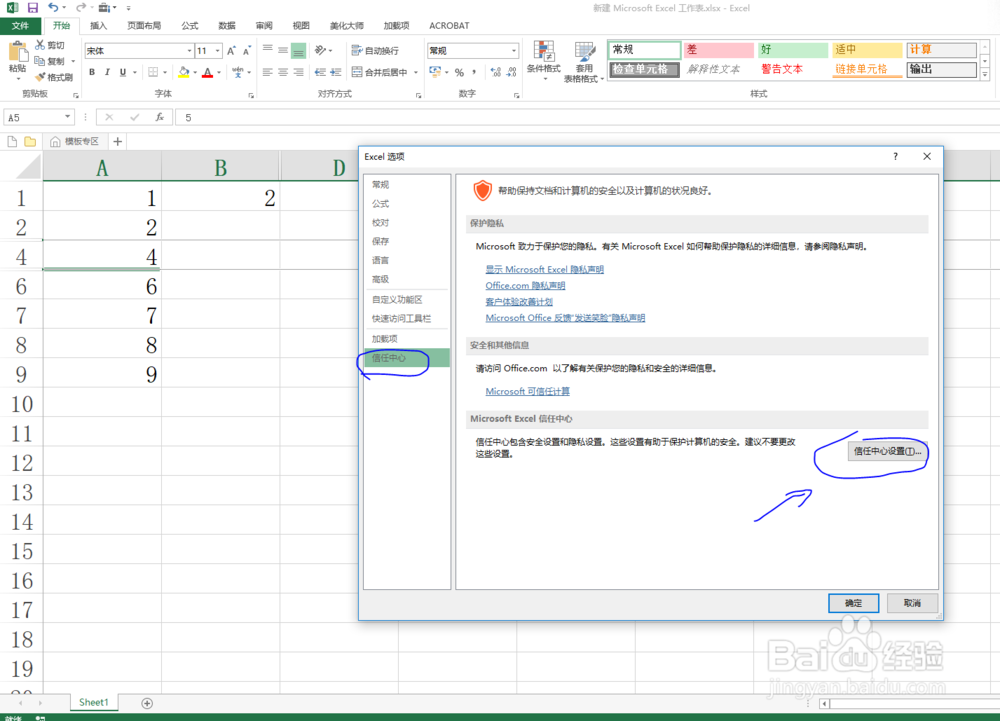Cut selection with the 剪切 scissors icon

[50, 45]
